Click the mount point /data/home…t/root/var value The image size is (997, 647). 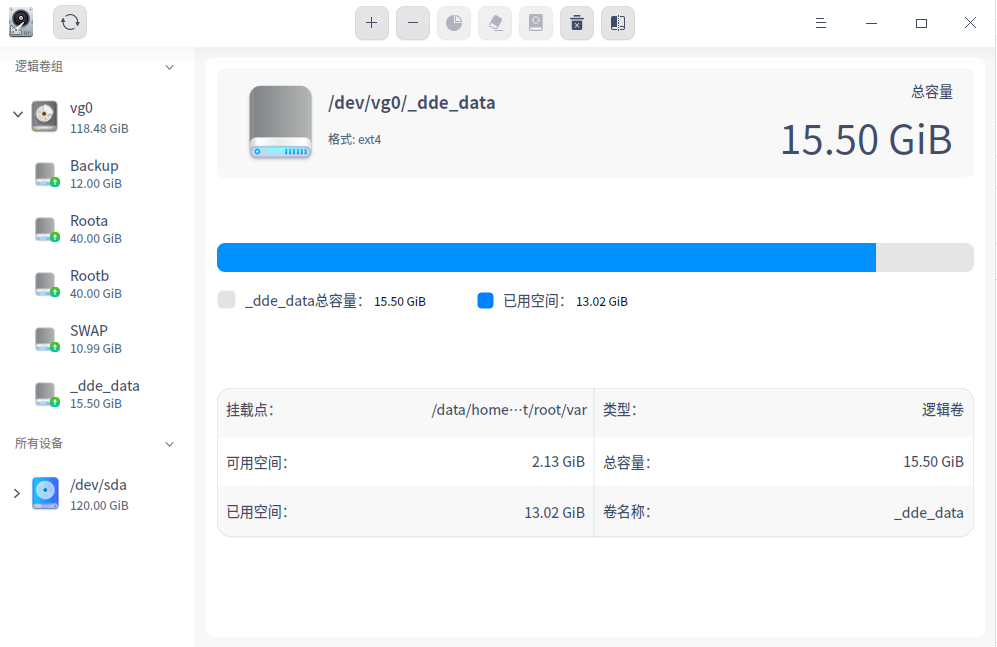click(x=509, y=410)
